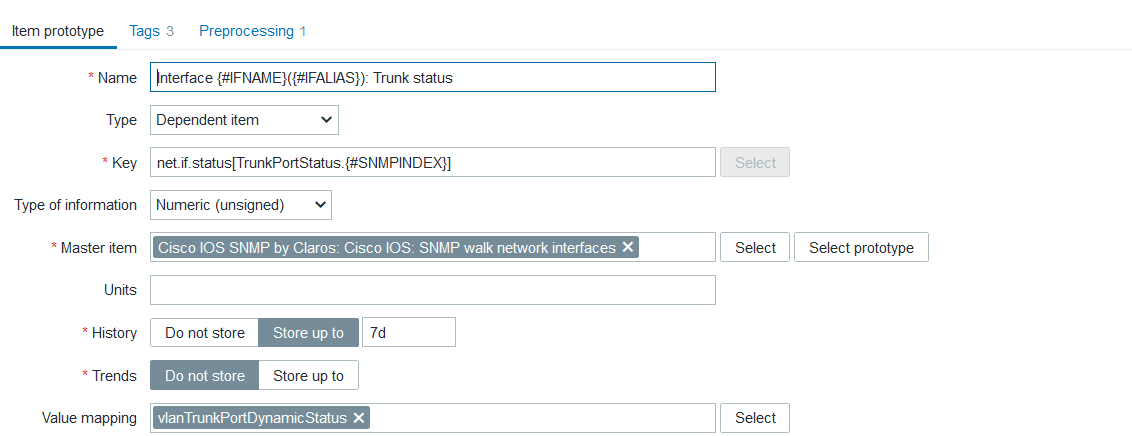Viewport: 1132px width, 436px height.
Task: Select the Item prototype tab
Action: point(57,31)
